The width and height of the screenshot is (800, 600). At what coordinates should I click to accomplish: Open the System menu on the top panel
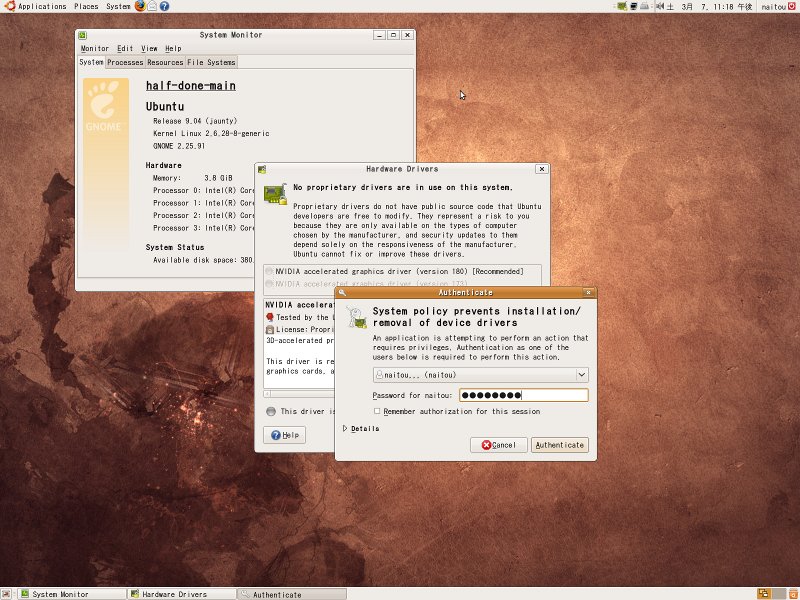tap(118, 7)
